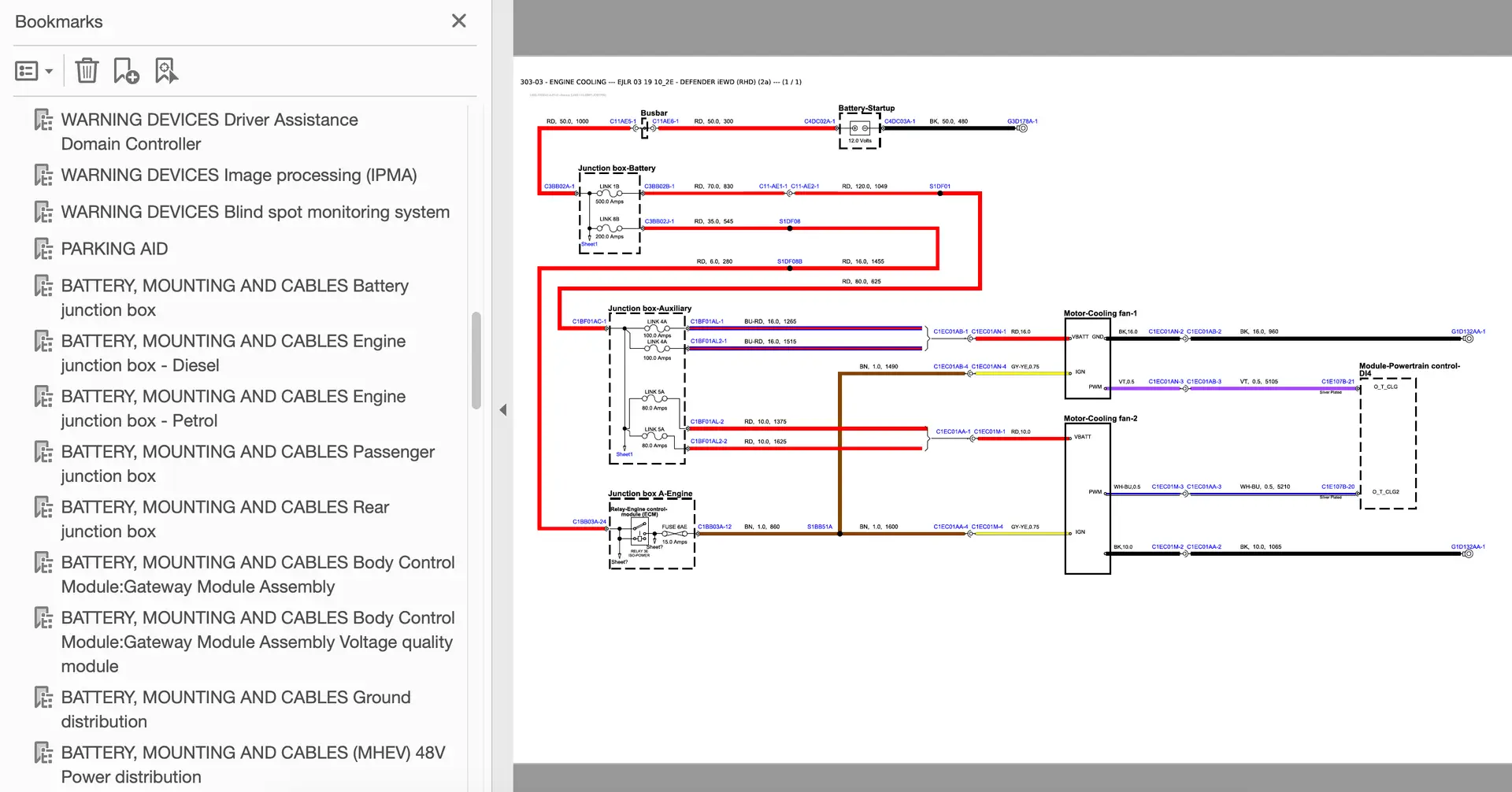The image size is (1512, 792).
Task: Jump to MHEV 48V Power distribution bookmark
Action: point(253,764)
